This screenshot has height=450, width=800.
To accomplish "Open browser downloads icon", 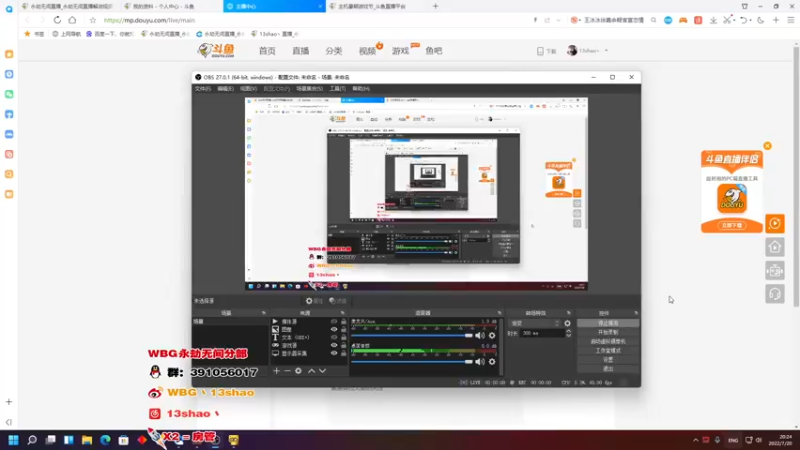I will (713, 20).
